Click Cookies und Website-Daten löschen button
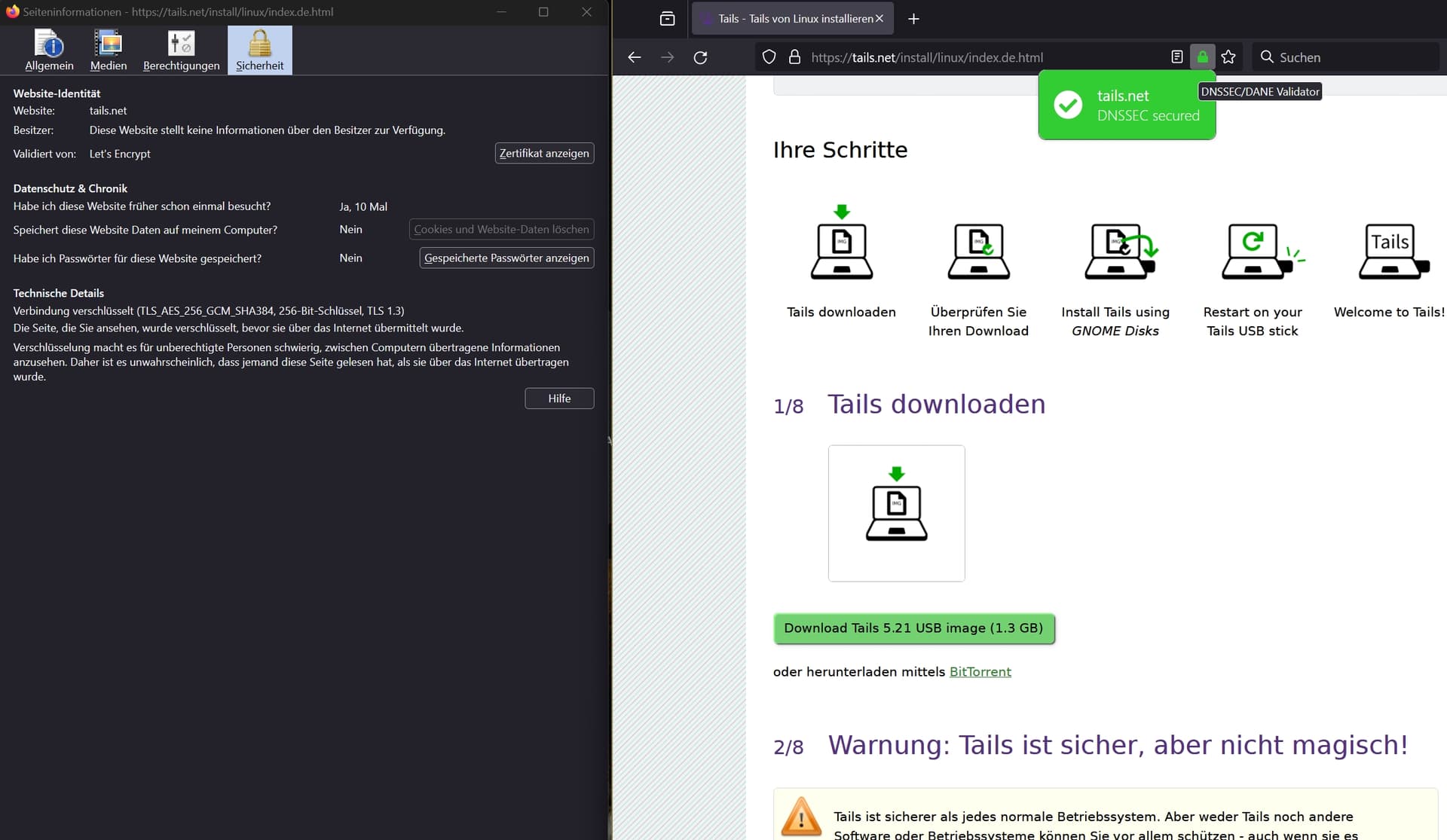Image resolution: width=1447 pixels, height=840 pixels. pos(501,229)
